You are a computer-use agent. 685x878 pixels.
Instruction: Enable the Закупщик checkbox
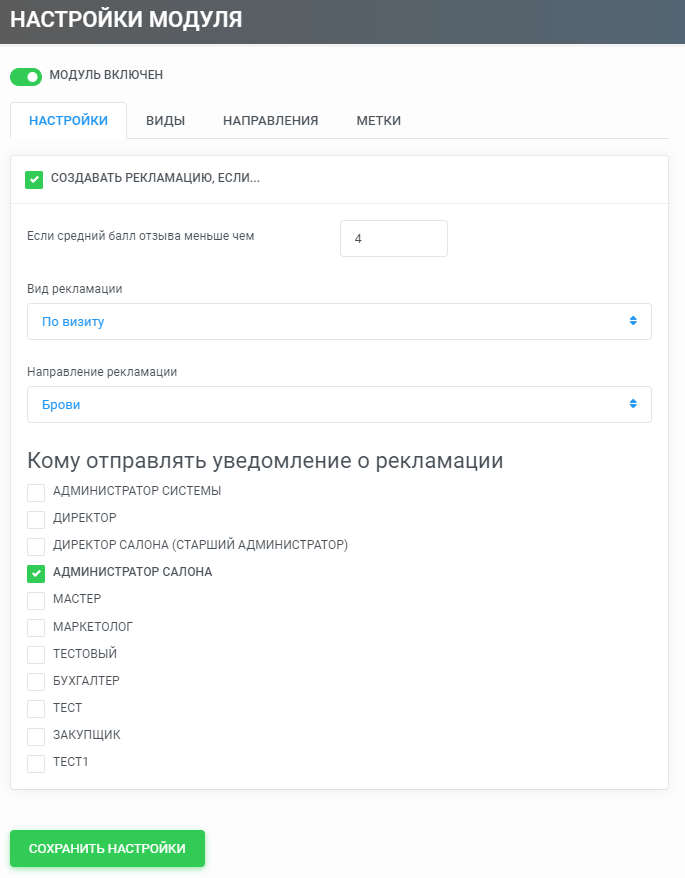point(36,736)
